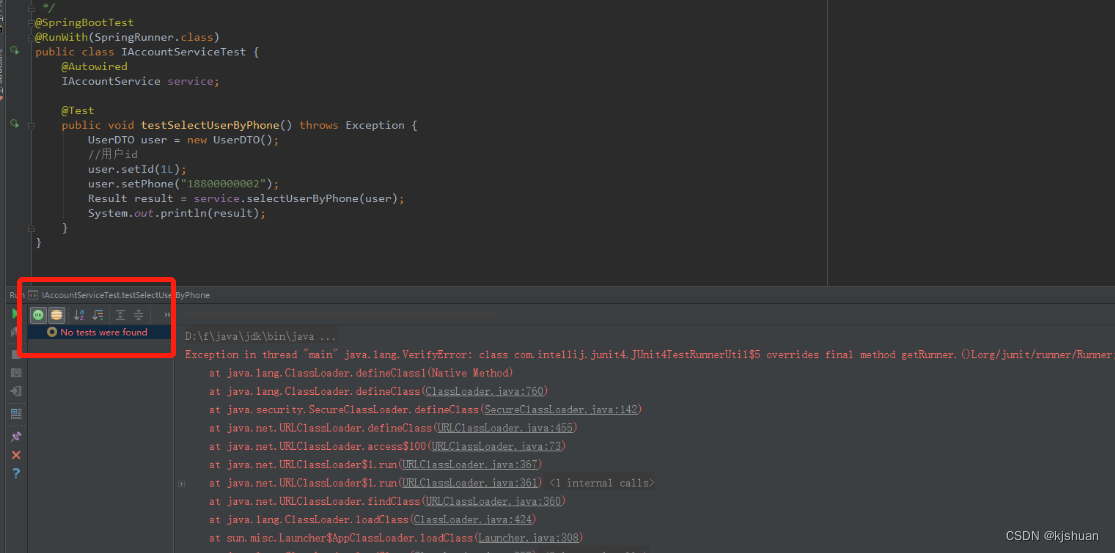Viewport: 1115px width, 553px height.
Task: Open link URLClassLoader.java:455
Action: [x=505, y=428]
